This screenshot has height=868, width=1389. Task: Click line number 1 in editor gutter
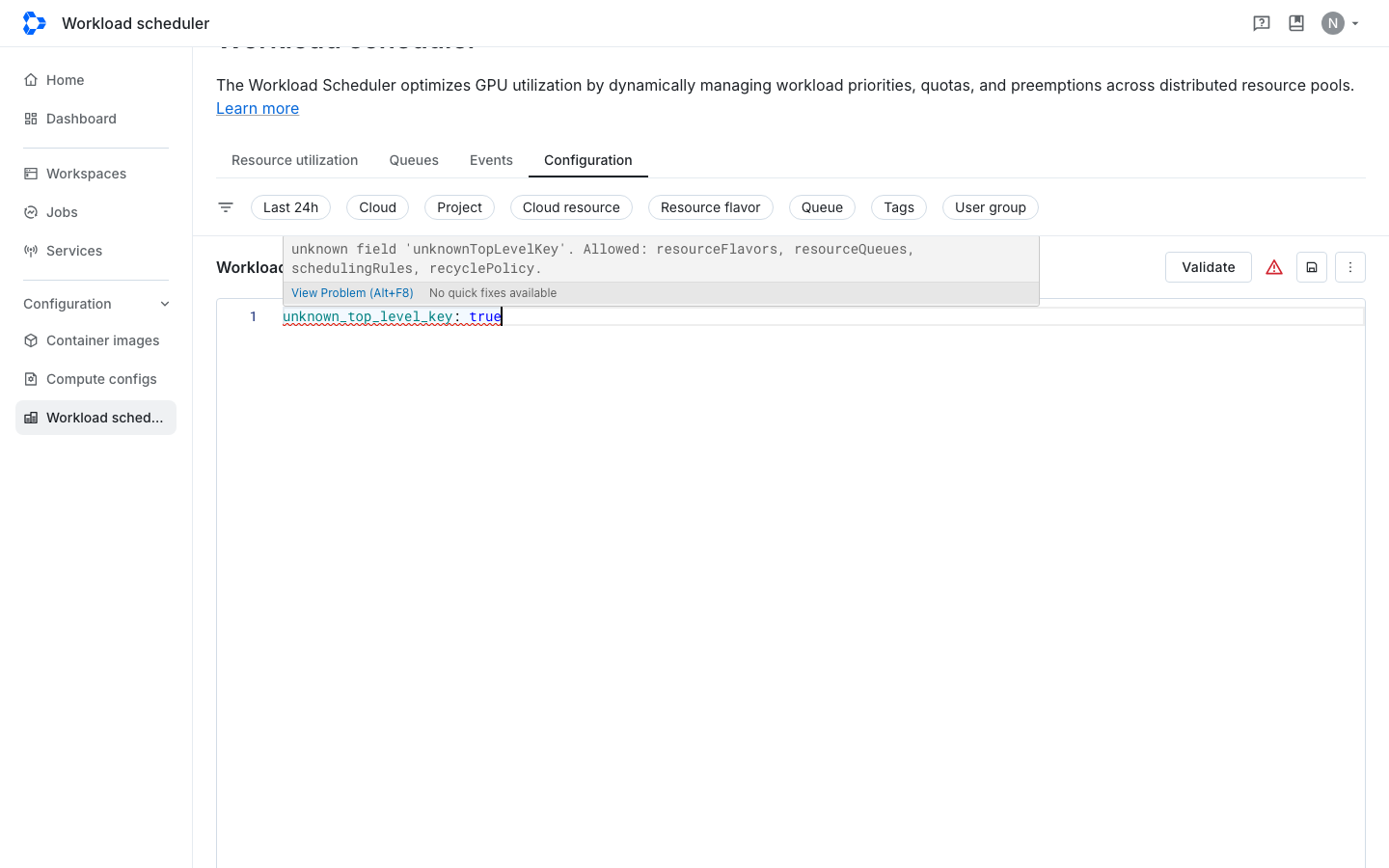pos(254,316)
